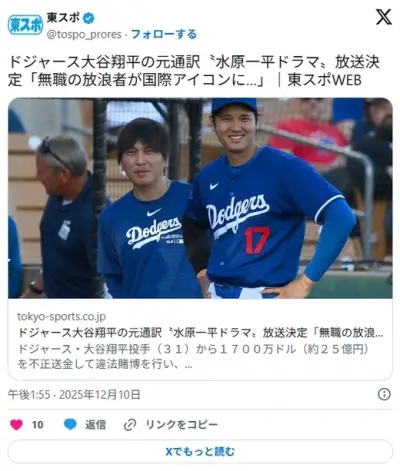Click the chain link icon
This screenshot has width=400, height=471.
pyautogui.click(x=130, y=425)
